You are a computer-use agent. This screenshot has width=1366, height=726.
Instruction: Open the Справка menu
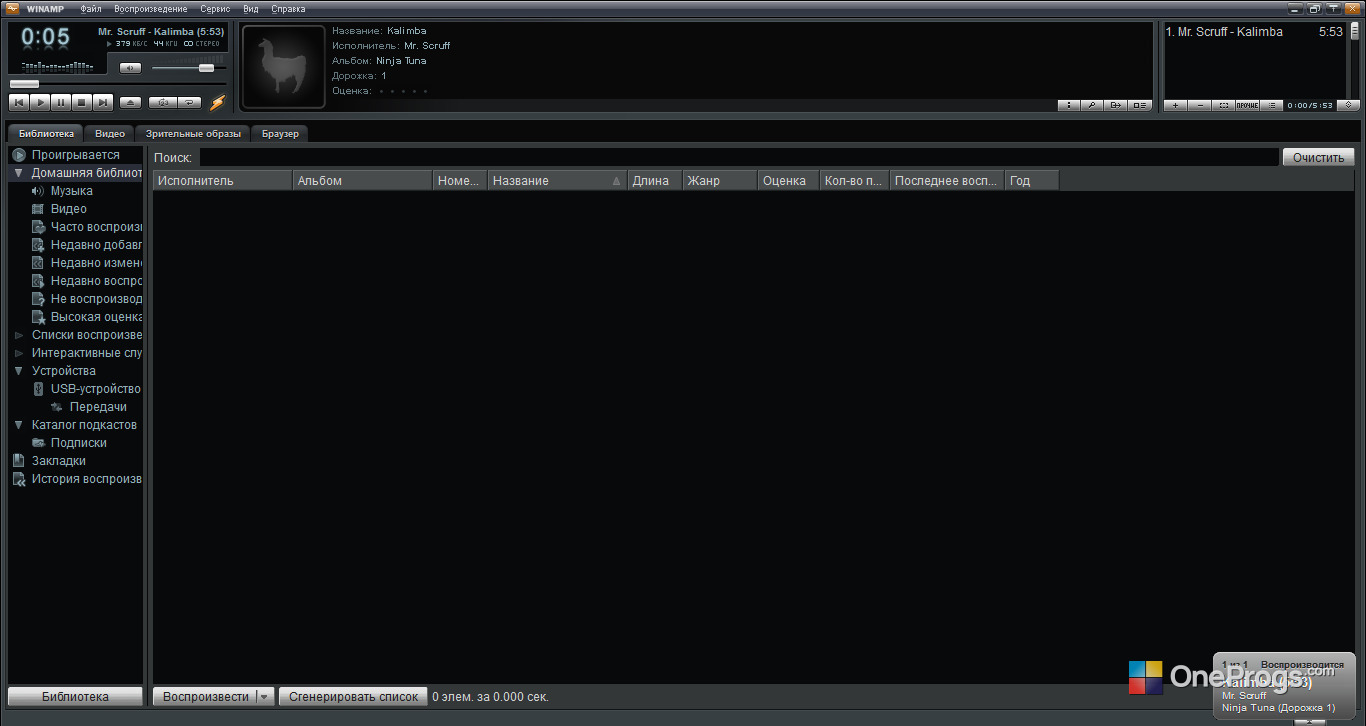(x=288, y=9)
